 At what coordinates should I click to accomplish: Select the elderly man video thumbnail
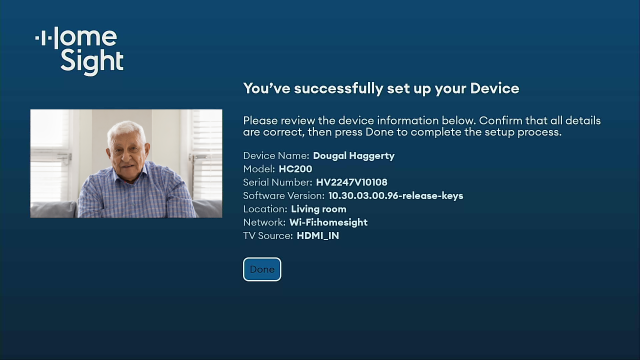click(x=126, y=163)
